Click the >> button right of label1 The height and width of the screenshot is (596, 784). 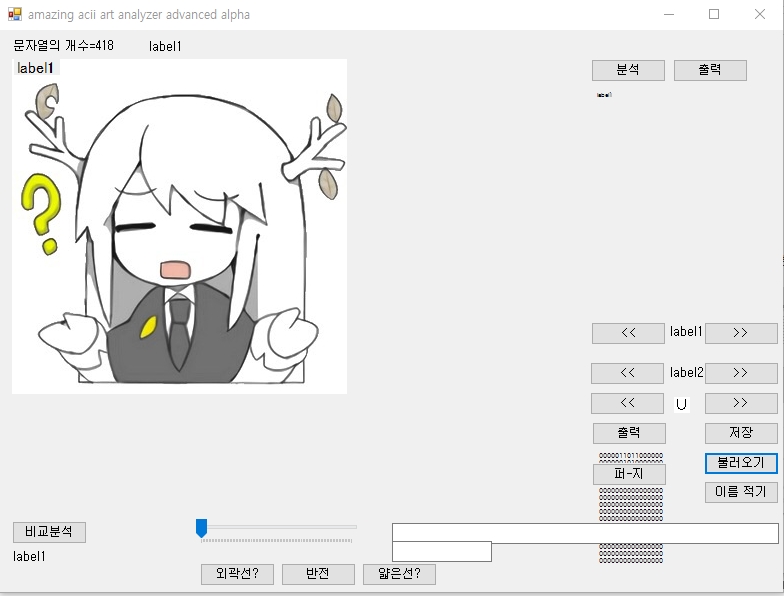point(741,333)
